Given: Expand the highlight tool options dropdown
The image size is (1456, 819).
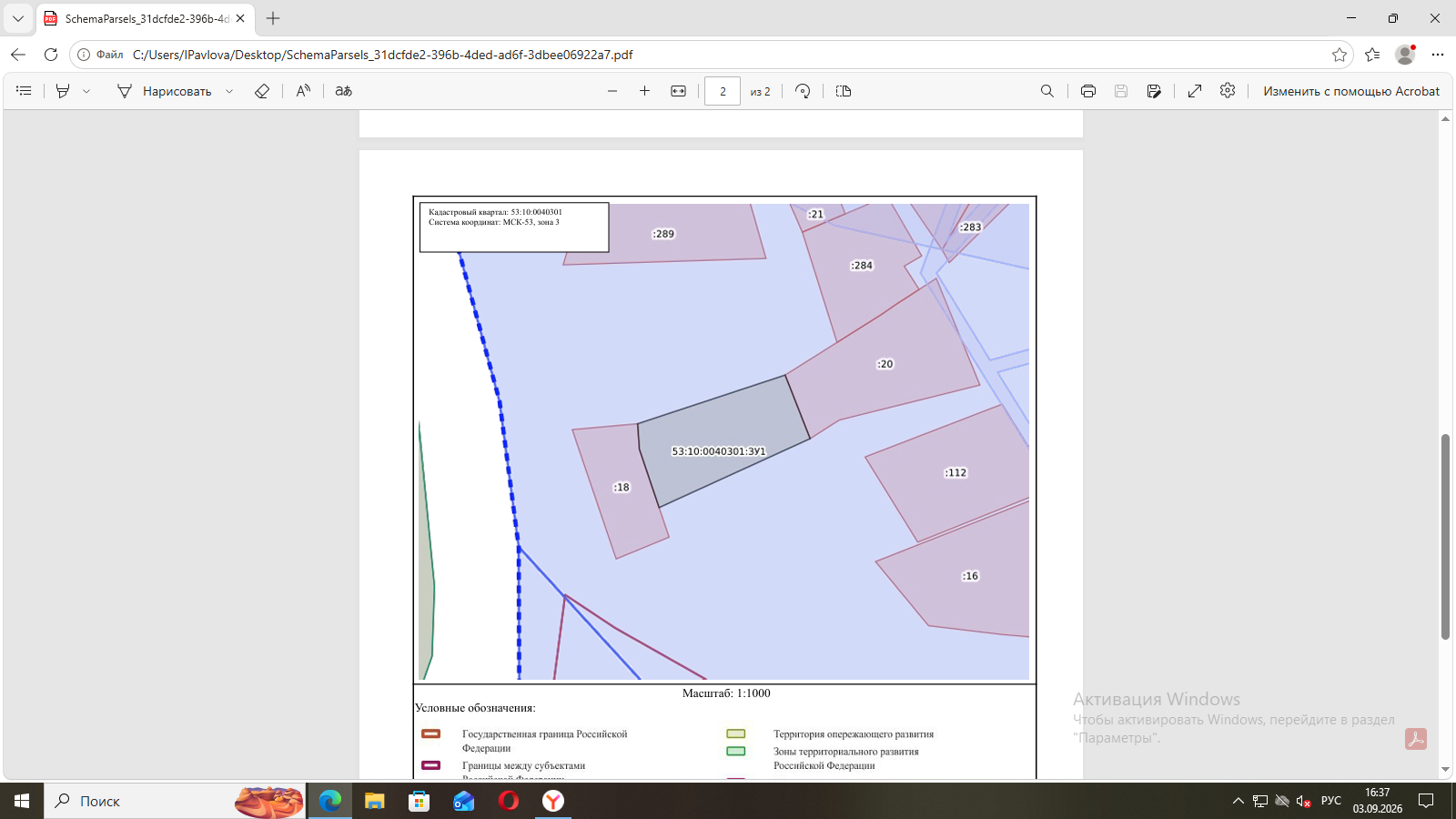Looking at the screenshot, I should coord(86,91).
